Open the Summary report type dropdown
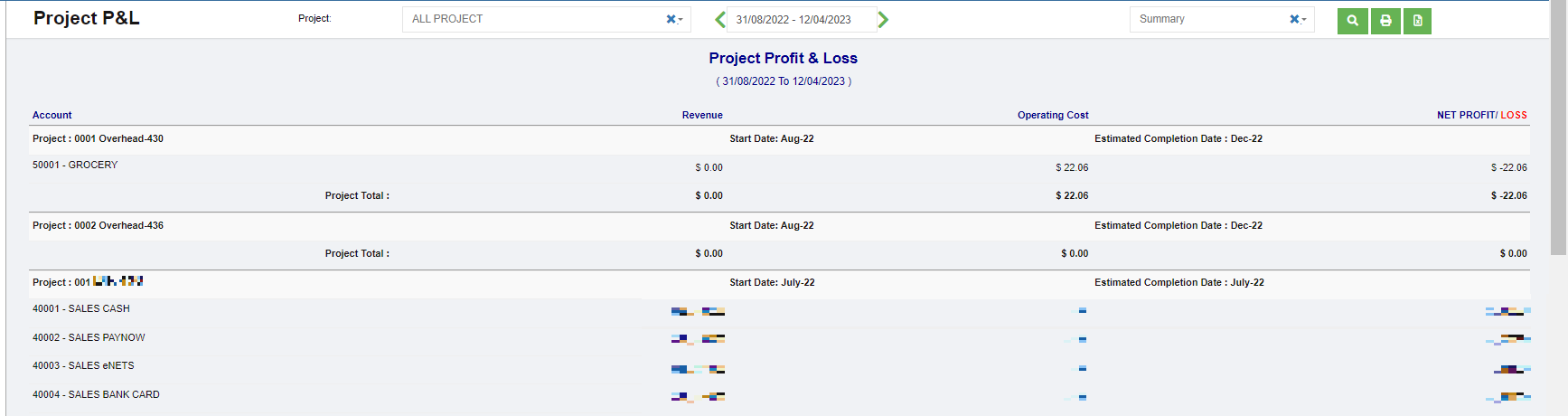1568x416 pixels. (x=1207, y=19)
